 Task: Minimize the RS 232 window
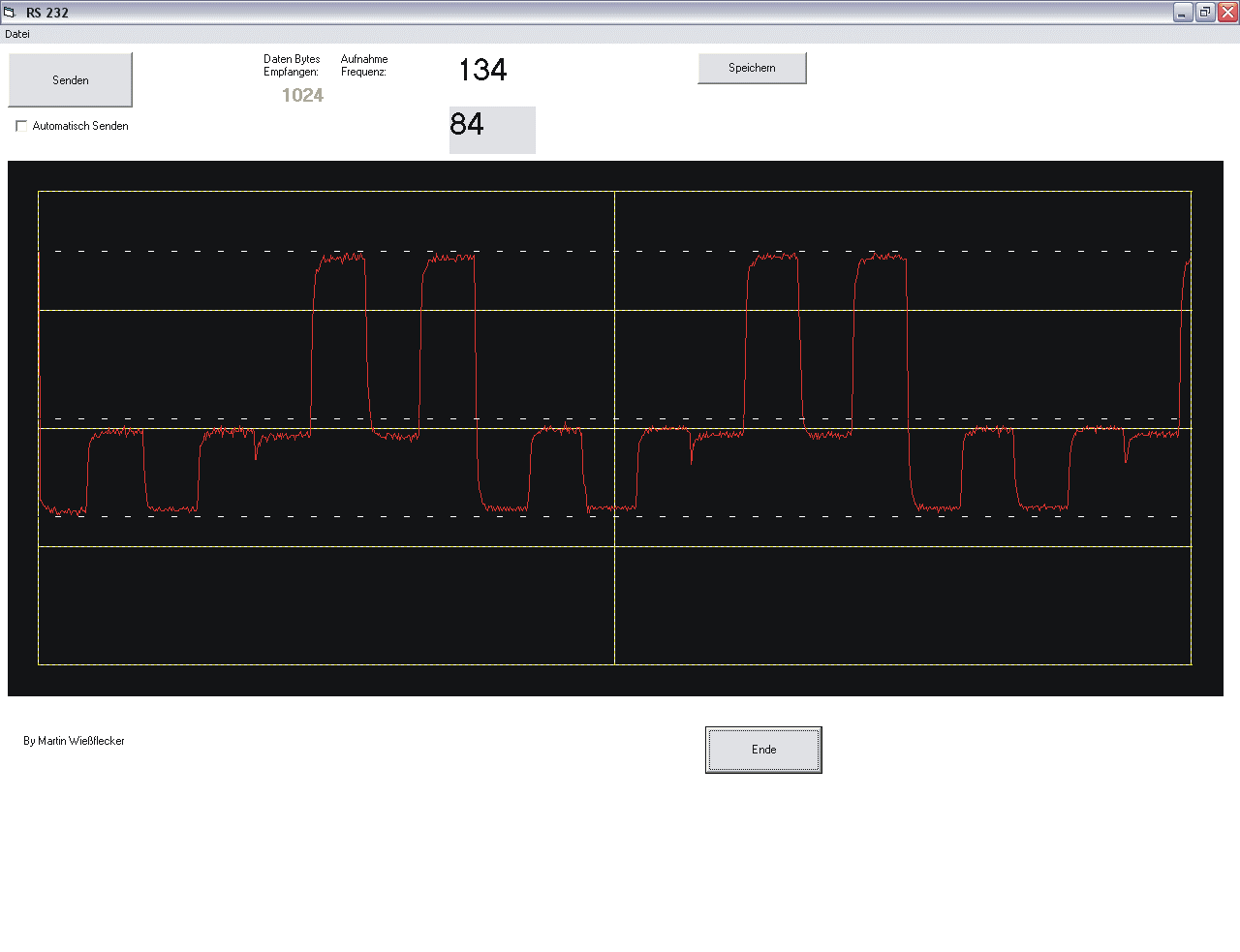click(x=1183, y=13)
